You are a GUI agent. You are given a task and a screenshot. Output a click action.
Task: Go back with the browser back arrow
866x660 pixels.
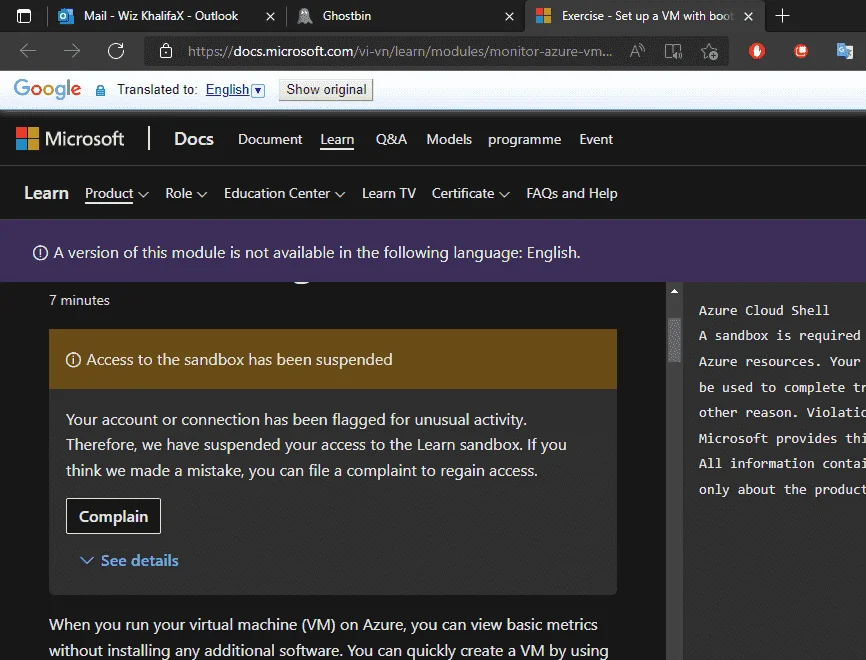pos(28,51)
